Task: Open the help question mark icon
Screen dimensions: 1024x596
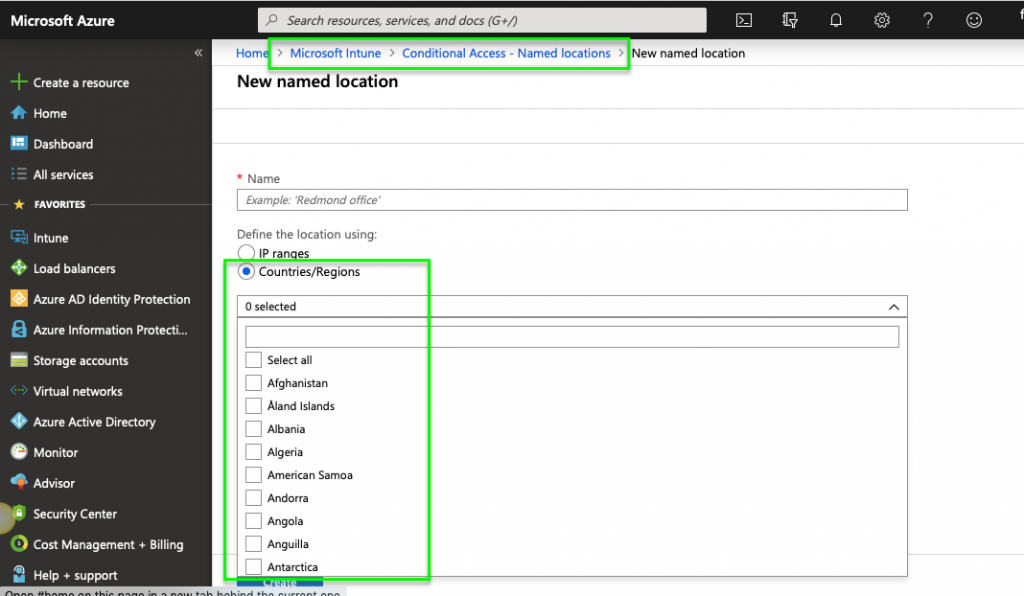Action: [x=928, y=20]
